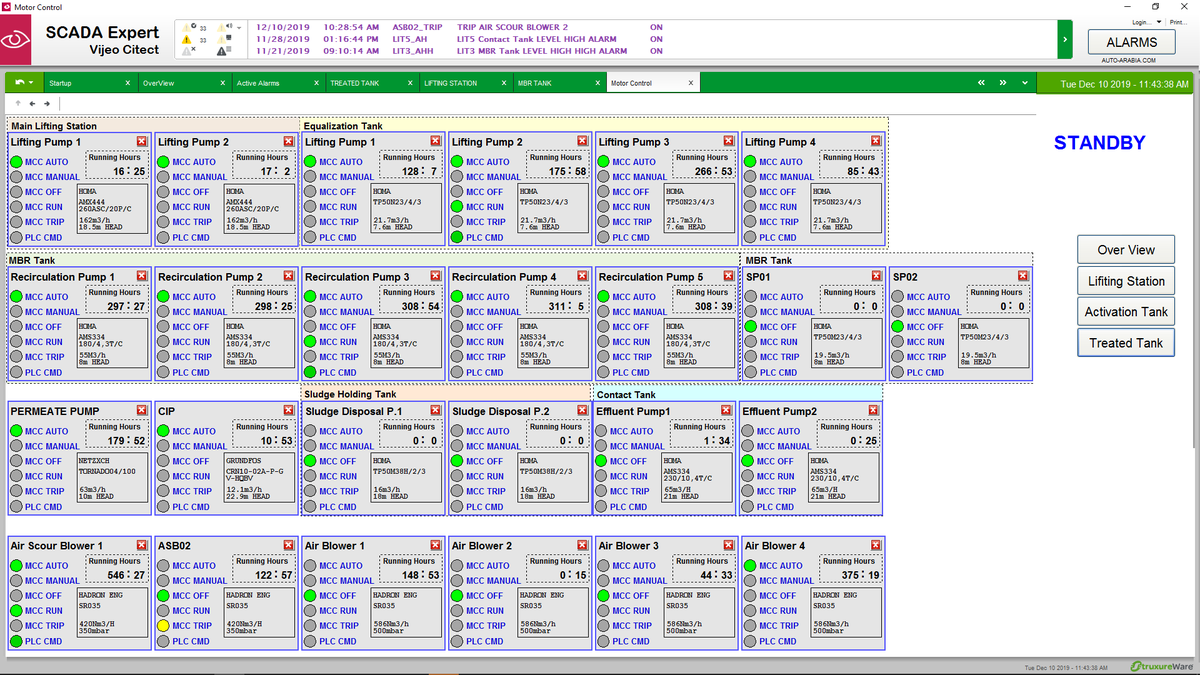The width and height of the screenshot is (1200, 675).
Task: Close the ASB02 panel
Action: 288,546
